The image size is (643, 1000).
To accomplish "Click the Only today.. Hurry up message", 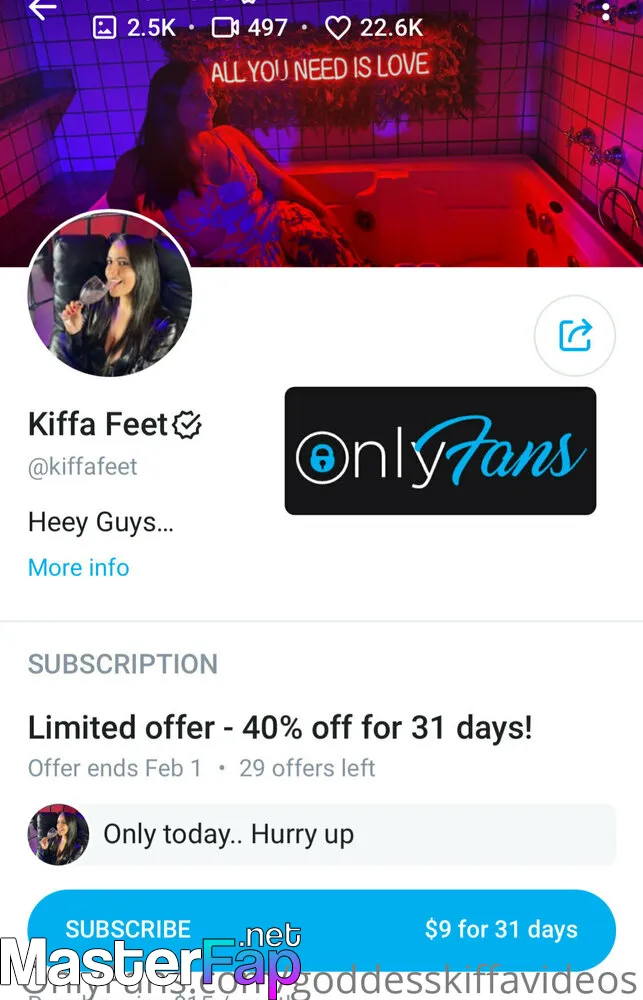I will point(228,834).
